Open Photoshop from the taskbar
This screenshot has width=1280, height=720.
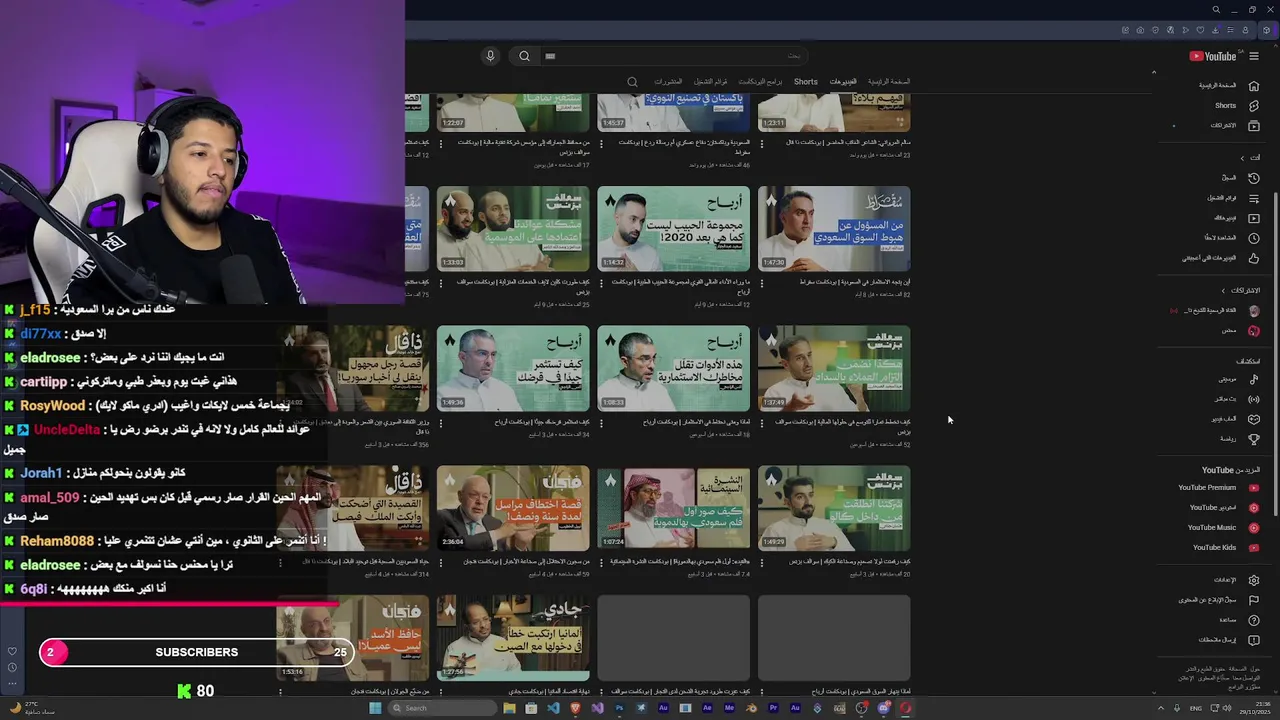619,708
